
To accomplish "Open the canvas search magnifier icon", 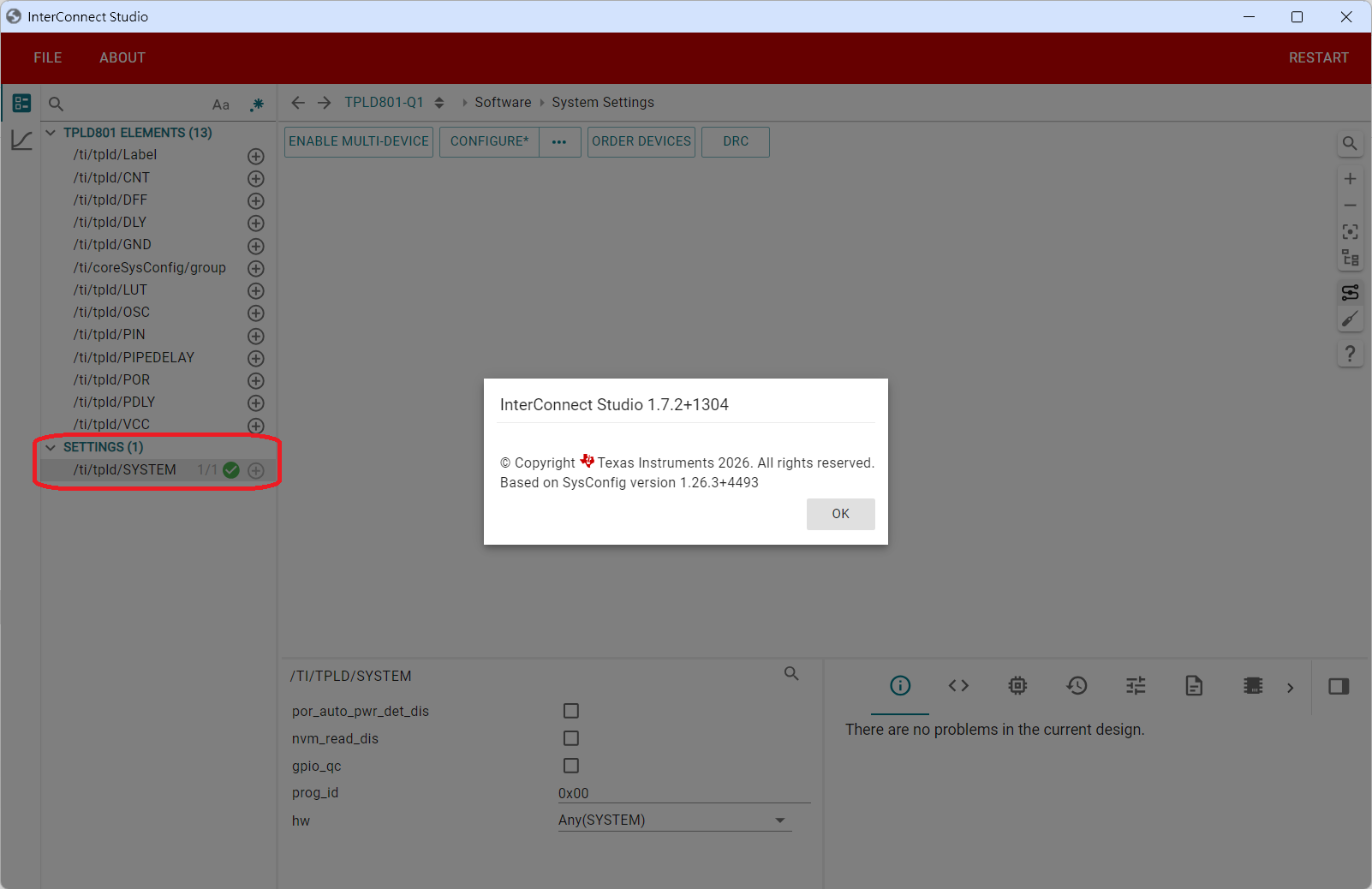I will coord(1350,144).
